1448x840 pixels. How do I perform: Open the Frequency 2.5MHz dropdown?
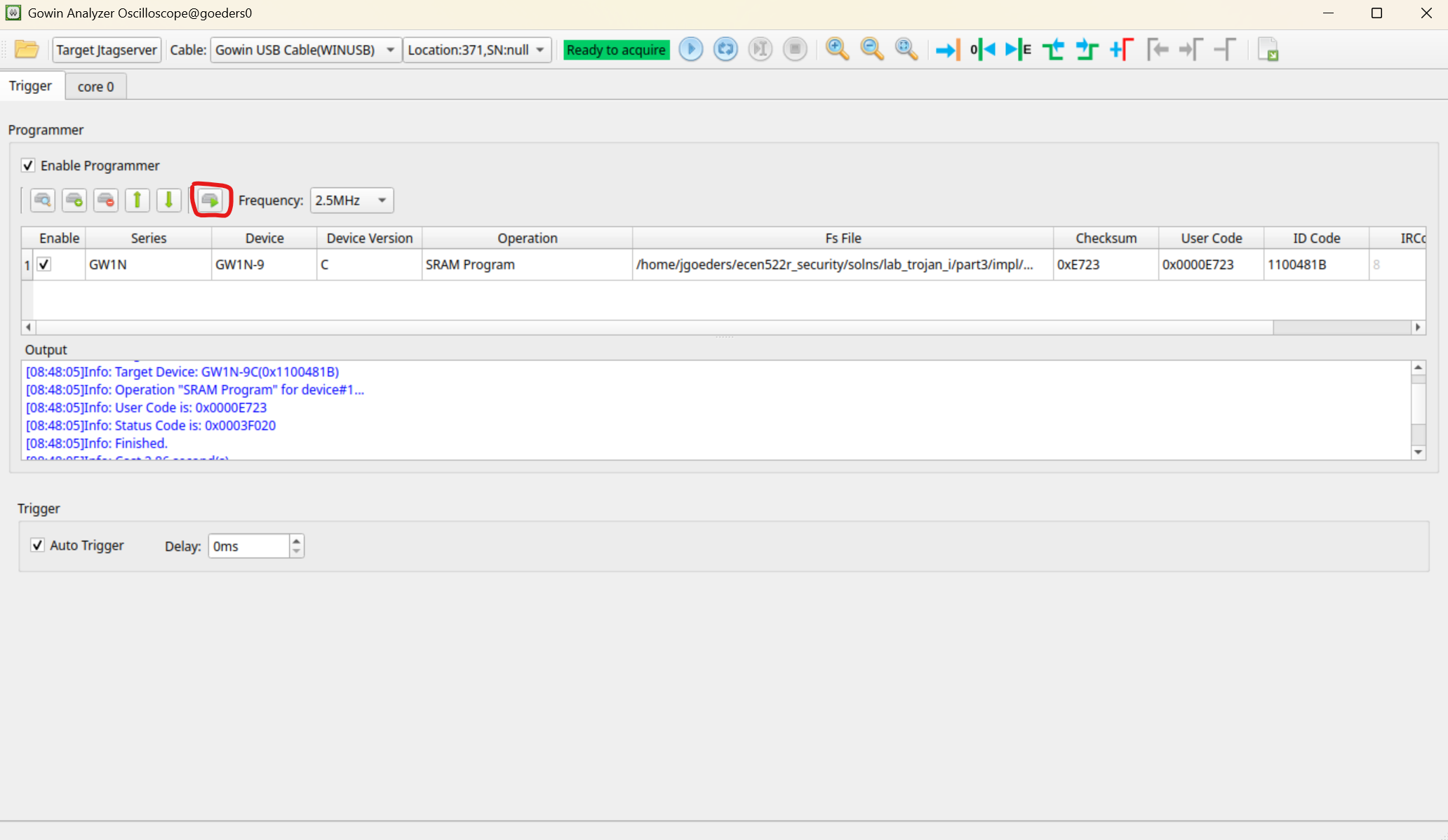click(351, 201)
